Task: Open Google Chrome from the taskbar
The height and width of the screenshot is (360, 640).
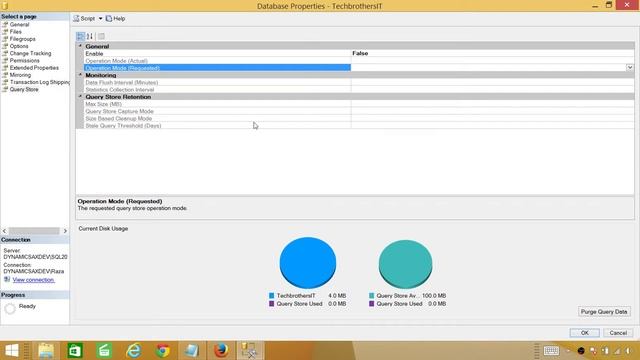Action: pyautogui.click(x=163, y=351)
